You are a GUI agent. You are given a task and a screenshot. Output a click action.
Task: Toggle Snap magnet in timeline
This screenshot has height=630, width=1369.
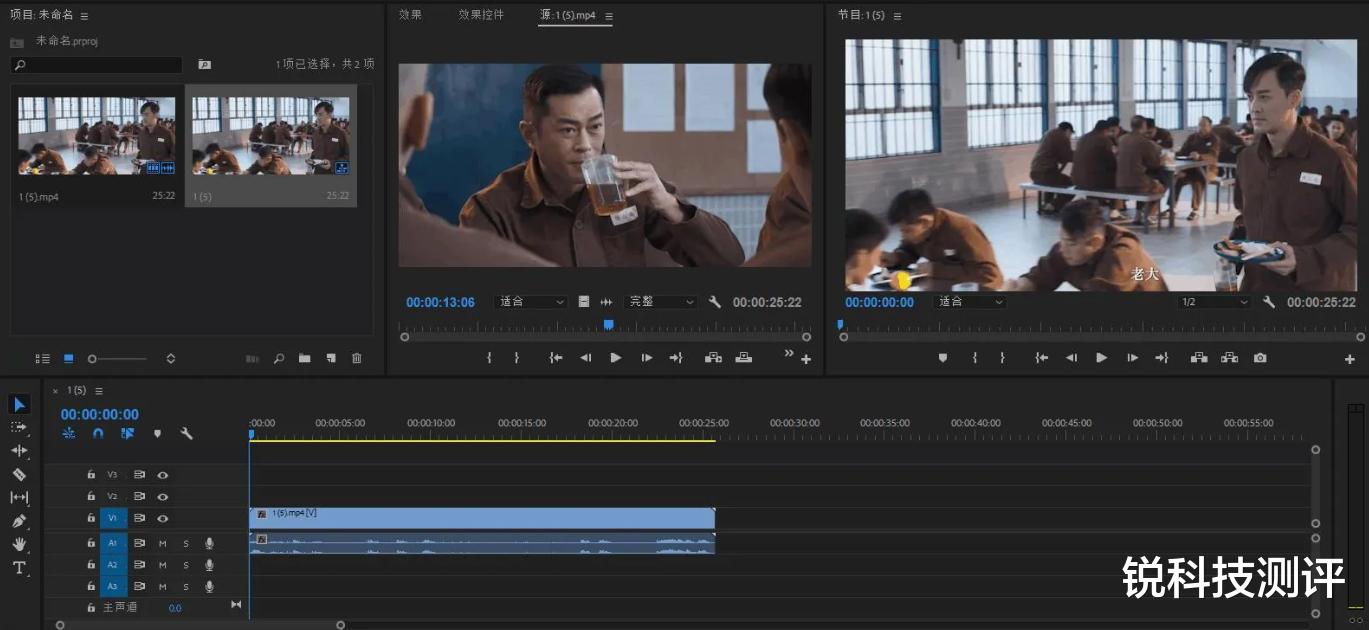98,434
